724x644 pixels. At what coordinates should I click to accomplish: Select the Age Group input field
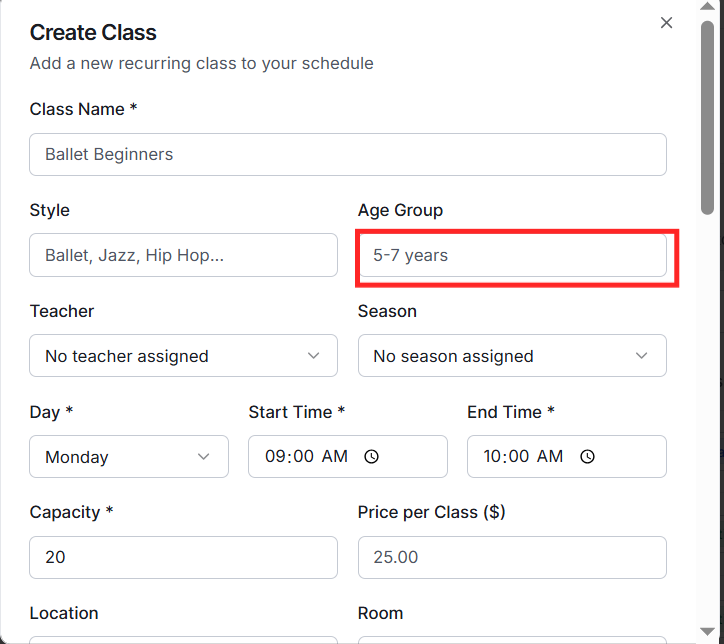click(x=512, y=255)
